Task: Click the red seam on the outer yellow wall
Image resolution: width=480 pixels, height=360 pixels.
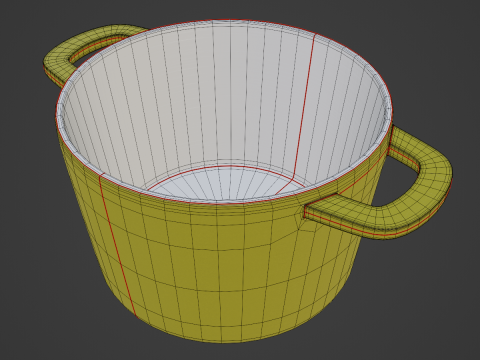Action: tap(117, 247)
